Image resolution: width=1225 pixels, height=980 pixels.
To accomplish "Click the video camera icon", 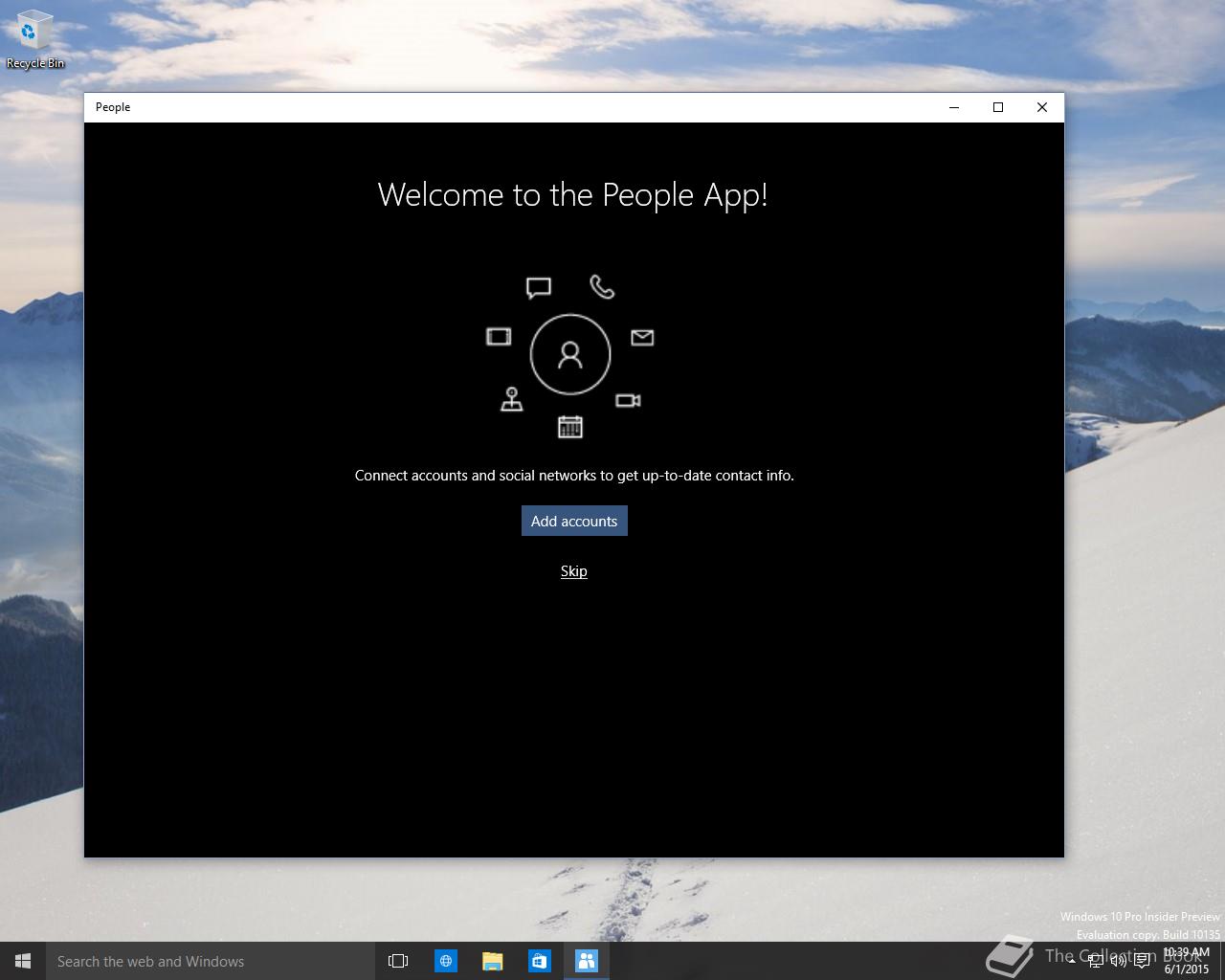I will tap(628, 400).
